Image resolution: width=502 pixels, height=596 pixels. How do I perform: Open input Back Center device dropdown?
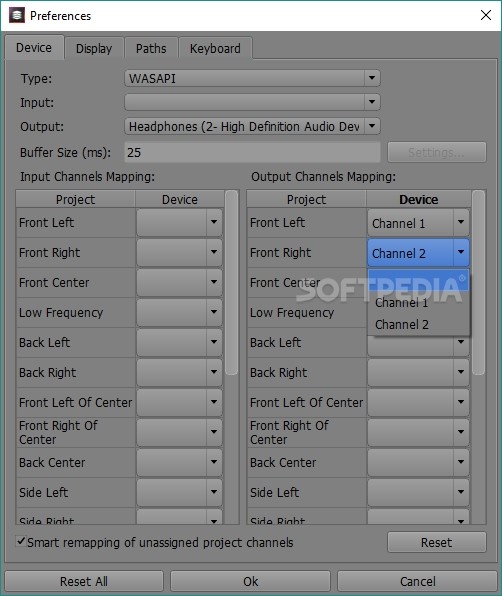coord(179,462)
